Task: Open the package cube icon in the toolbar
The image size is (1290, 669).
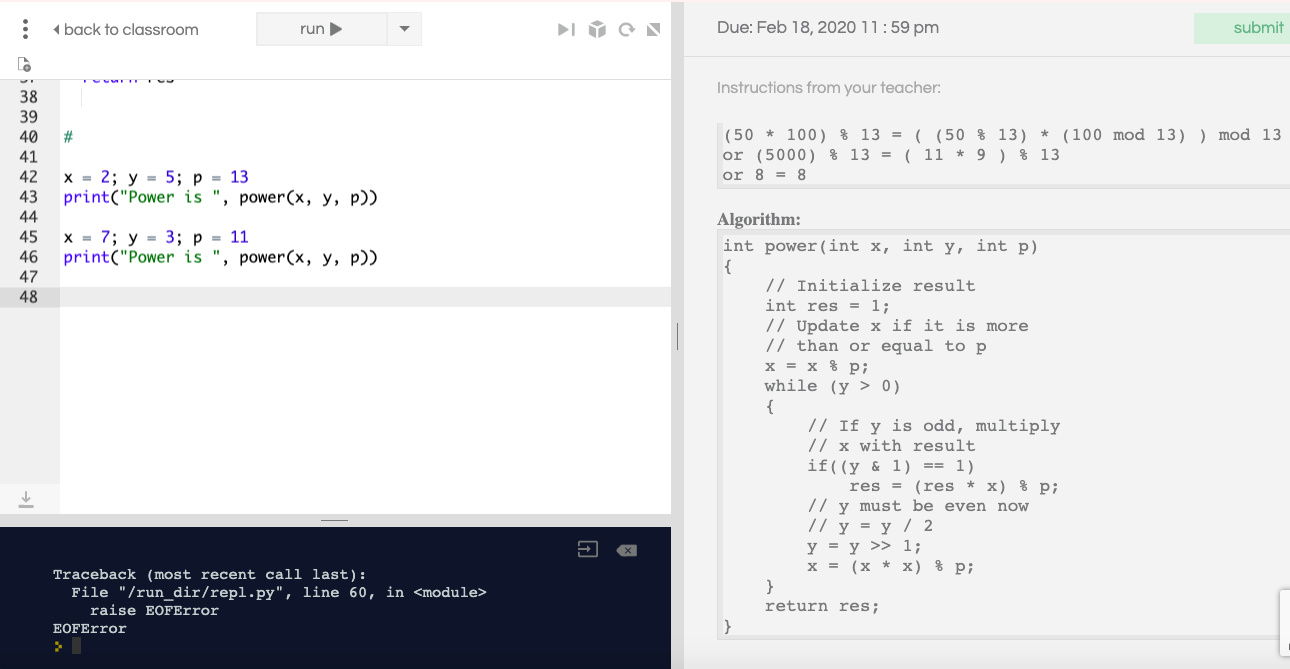Action: pyautogui.click(x=597, y=29)
